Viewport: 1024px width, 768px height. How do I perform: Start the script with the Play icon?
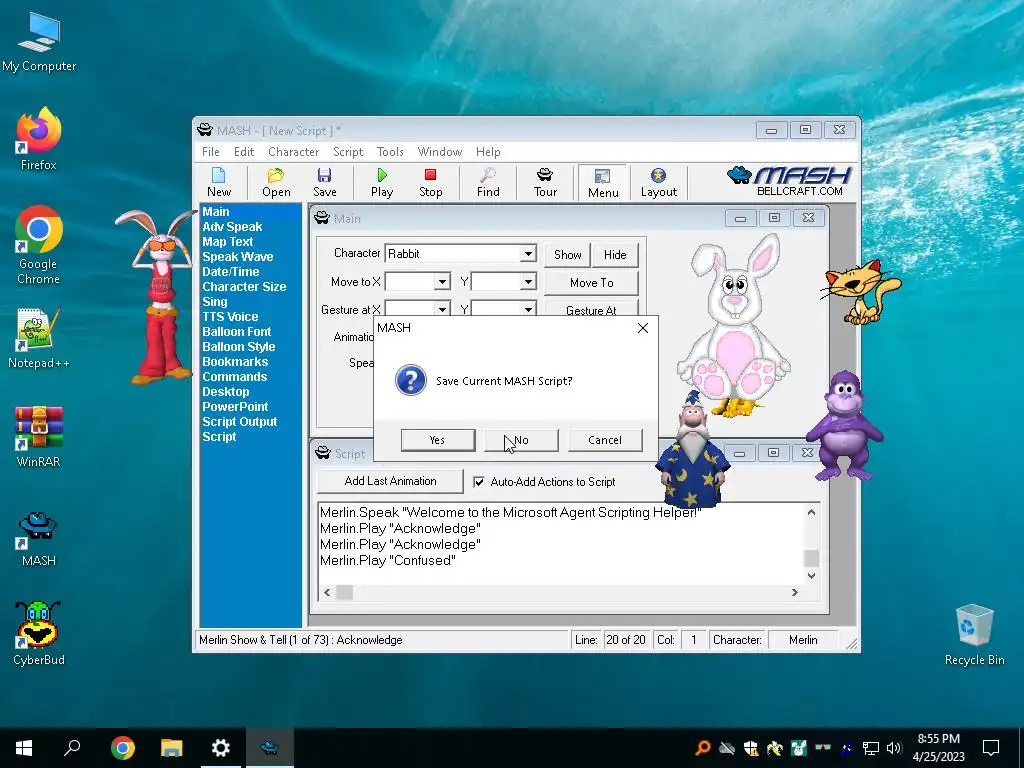pos(382,182)
